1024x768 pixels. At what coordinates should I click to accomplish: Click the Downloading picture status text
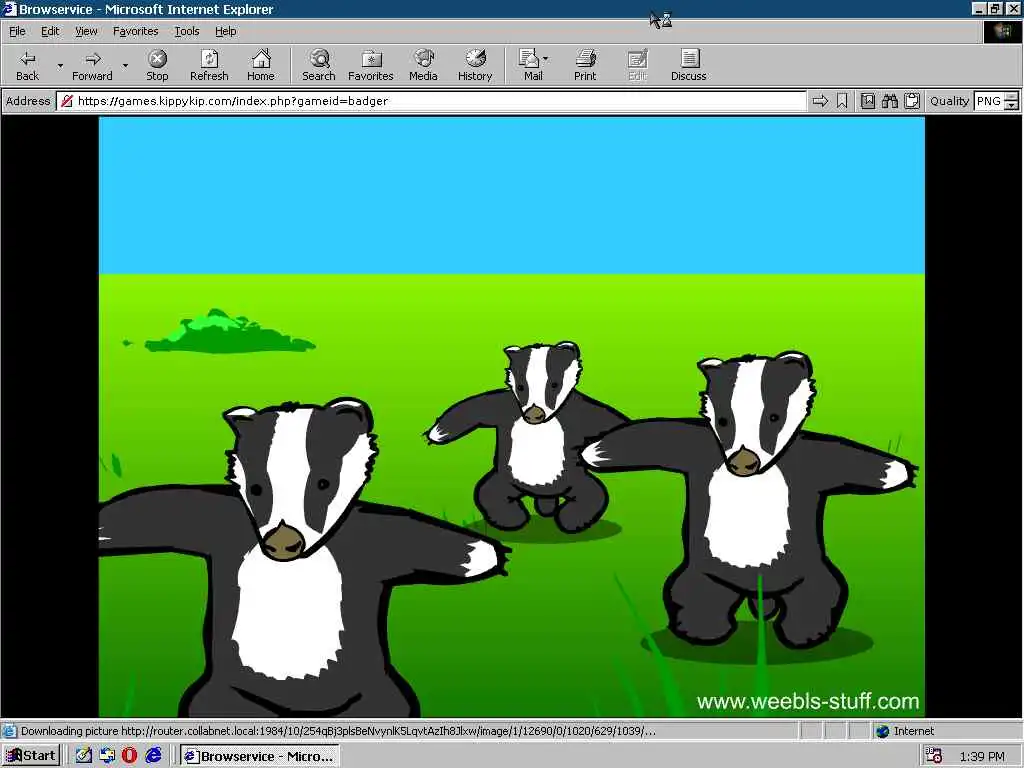point(338,731)
